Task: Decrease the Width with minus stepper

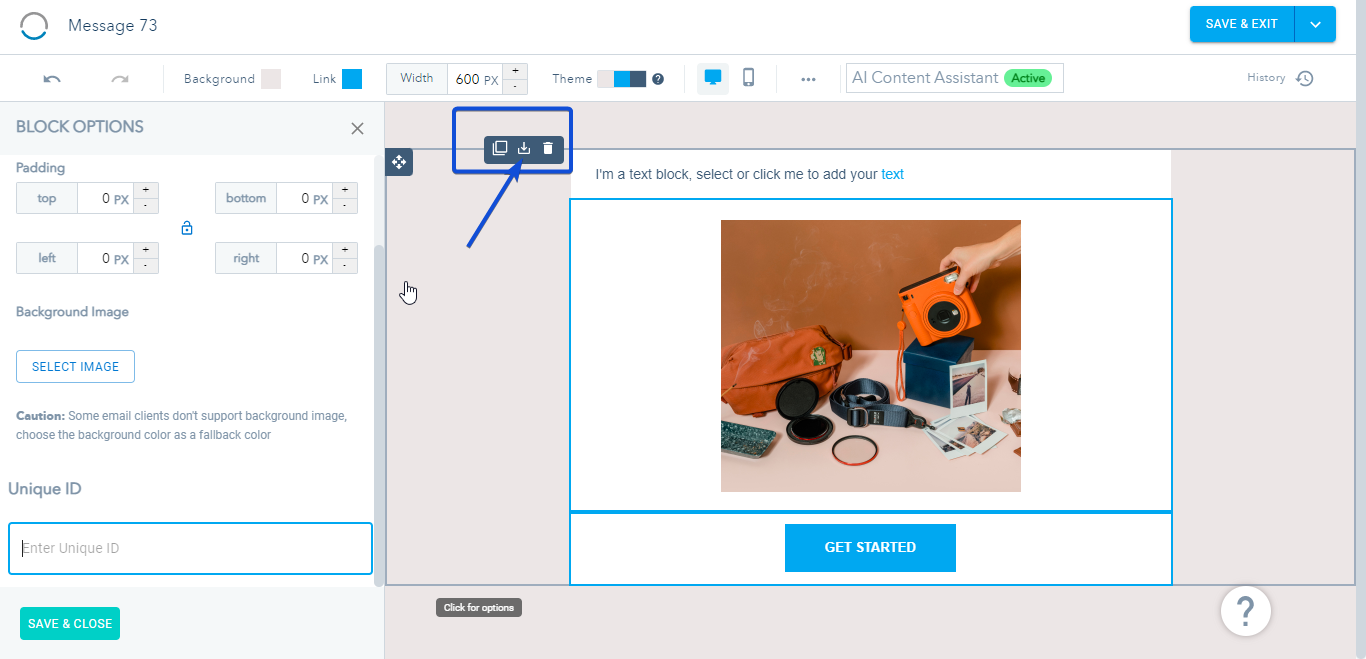Action: pyautogui.click(x=514, y=86)
